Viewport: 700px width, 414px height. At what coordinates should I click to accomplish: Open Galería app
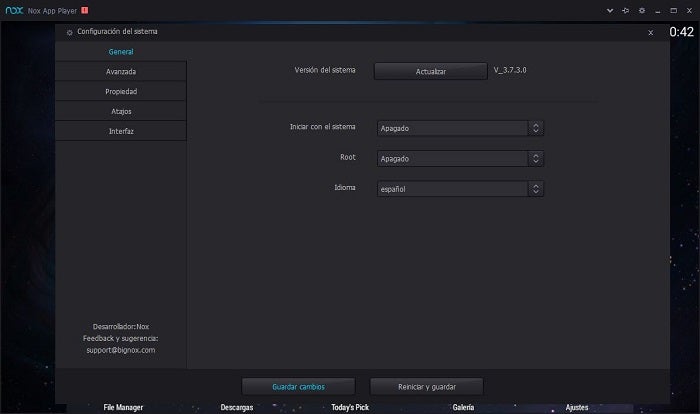click(x=463, y=407)
